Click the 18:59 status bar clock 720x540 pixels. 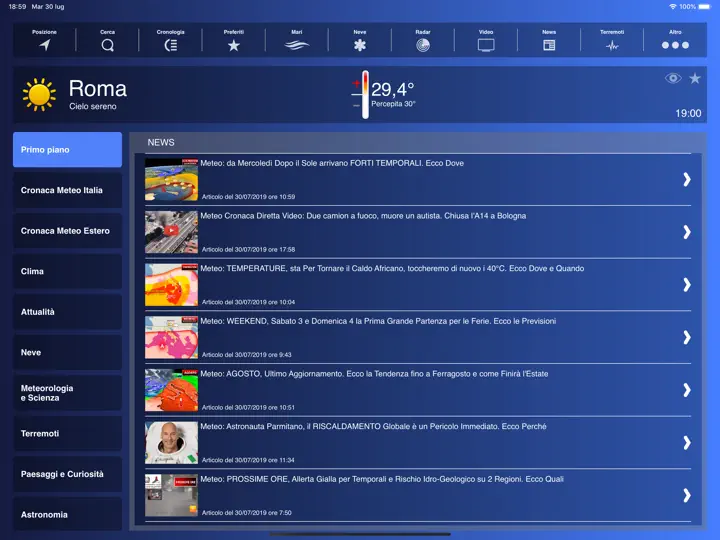(17, 6)
